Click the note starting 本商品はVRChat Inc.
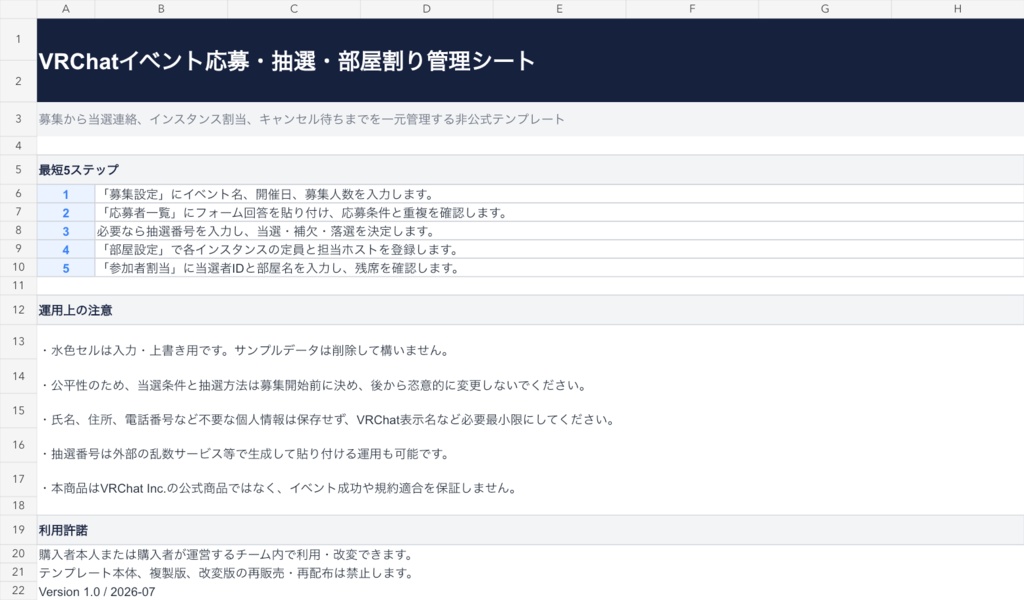This screenshot has width=1024, height=600. tap(279, 488)
